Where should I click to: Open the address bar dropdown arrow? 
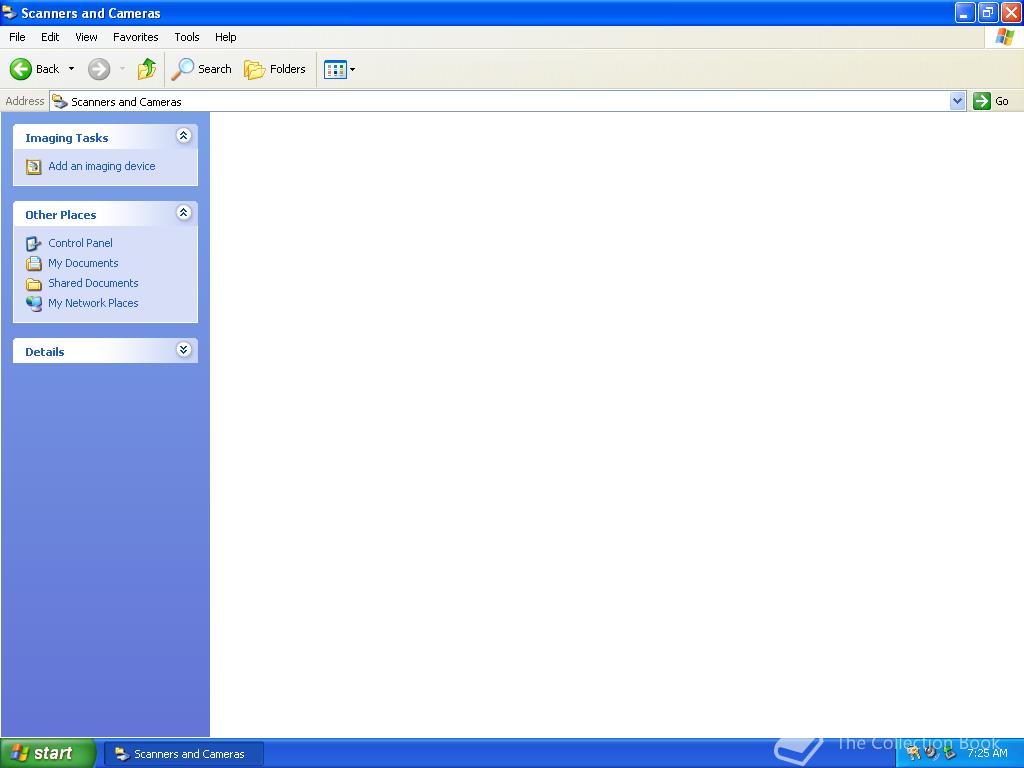(957, 101)
